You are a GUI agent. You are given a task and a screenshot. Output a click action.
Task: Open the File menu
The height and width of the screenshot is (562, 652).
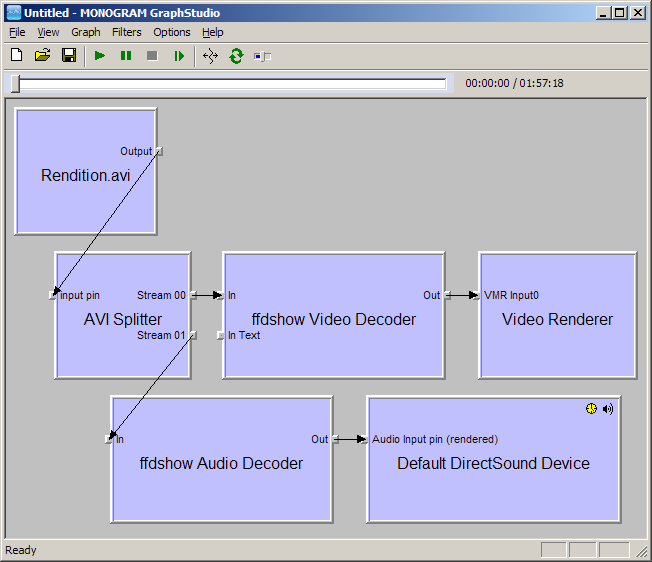(x=17, y=32)
